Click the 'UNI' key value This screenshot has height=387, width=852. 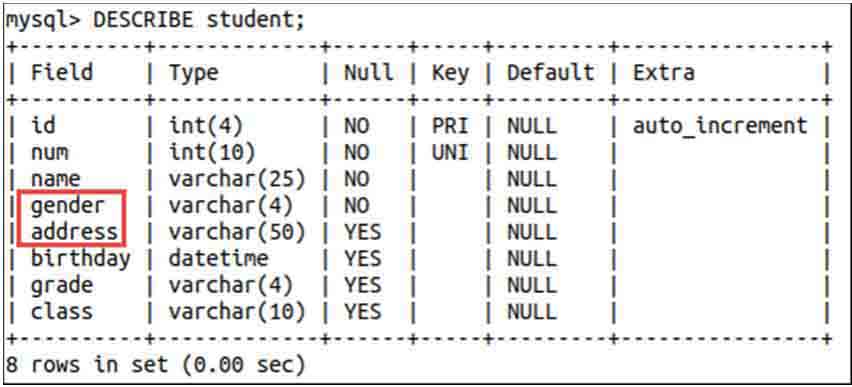450,153
